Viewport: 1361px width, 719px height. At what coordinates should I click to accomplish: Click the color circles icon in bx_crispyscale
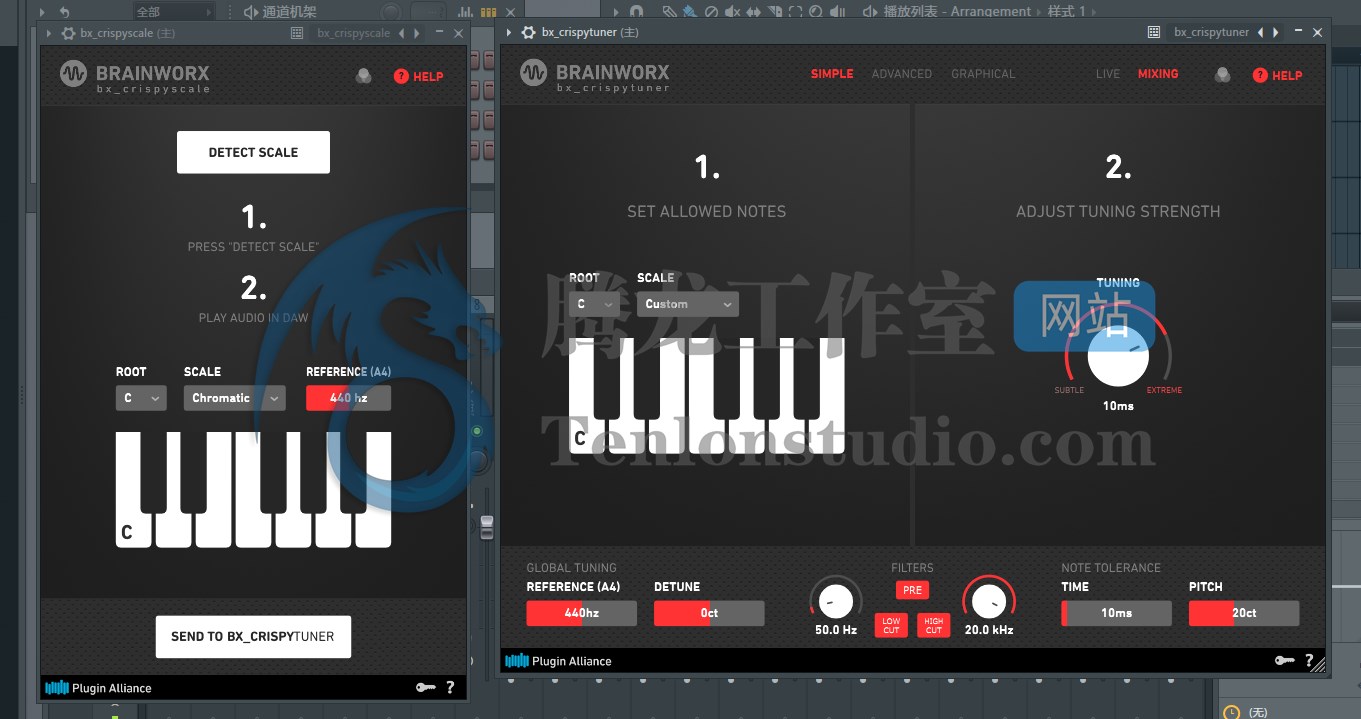coord(363,76)
